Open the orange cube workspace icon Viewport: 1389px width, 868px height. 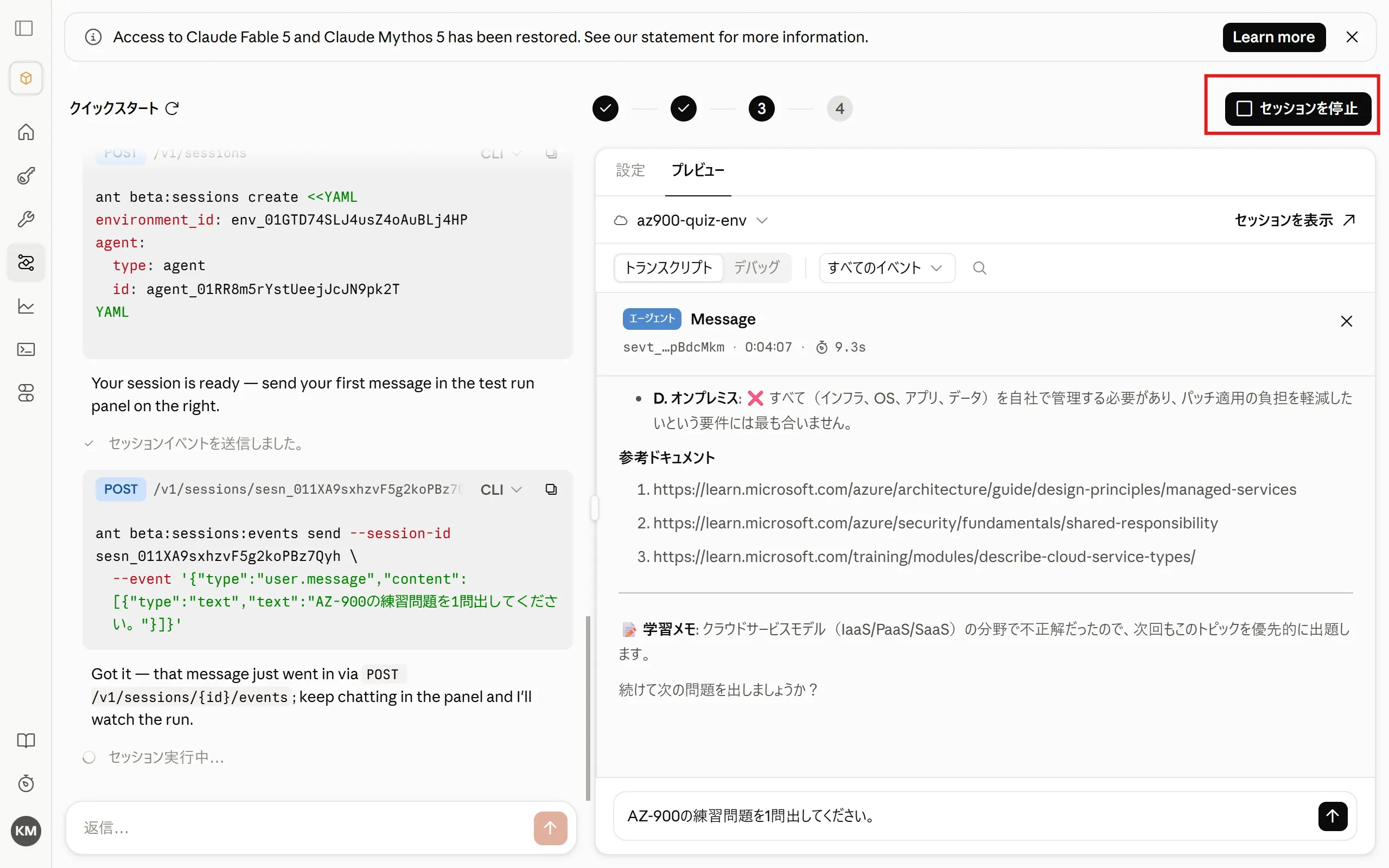[26, 78]
